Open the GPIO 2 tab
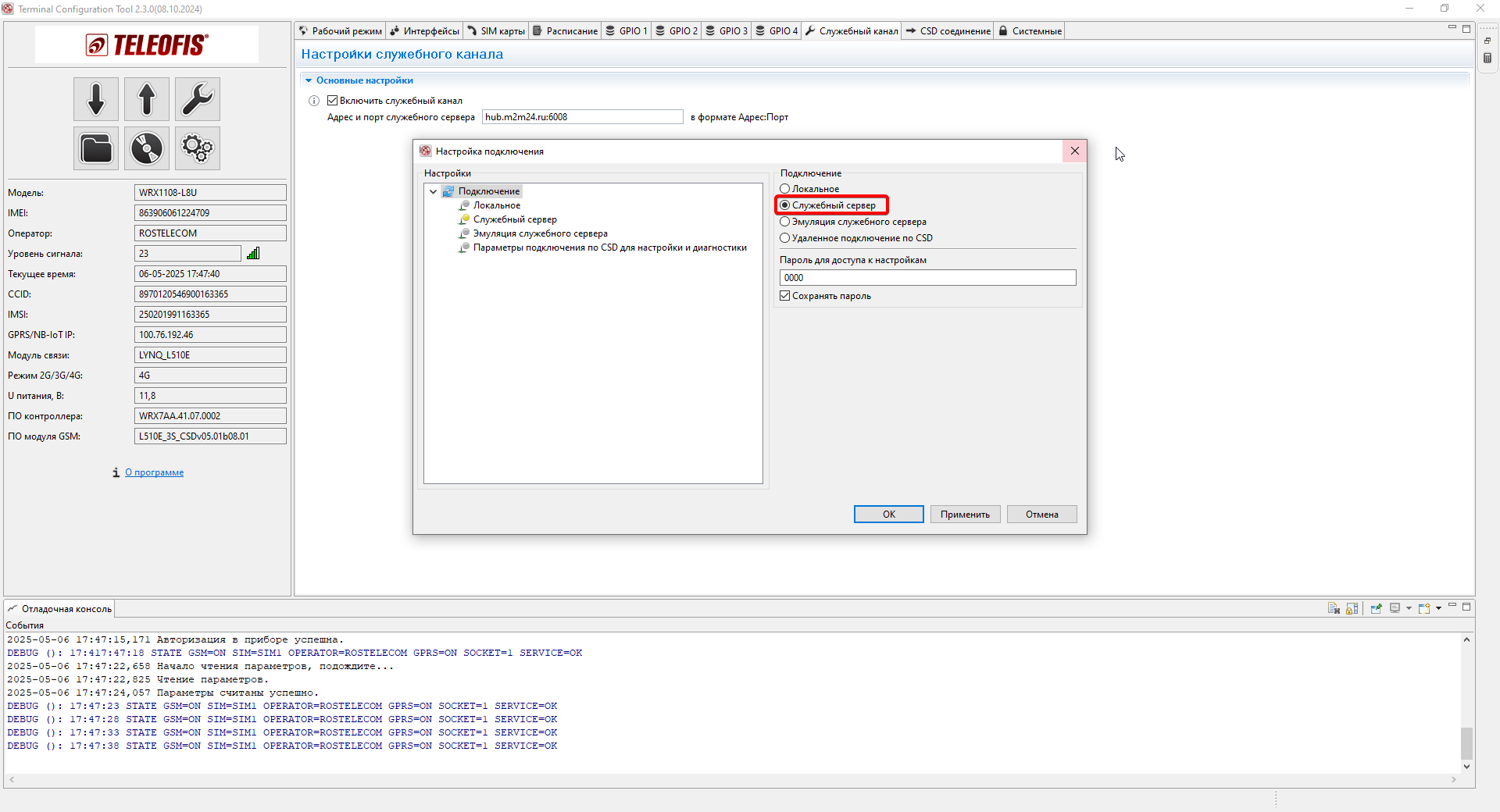This screenshot has height=812, width=1500. click(676, 31)
